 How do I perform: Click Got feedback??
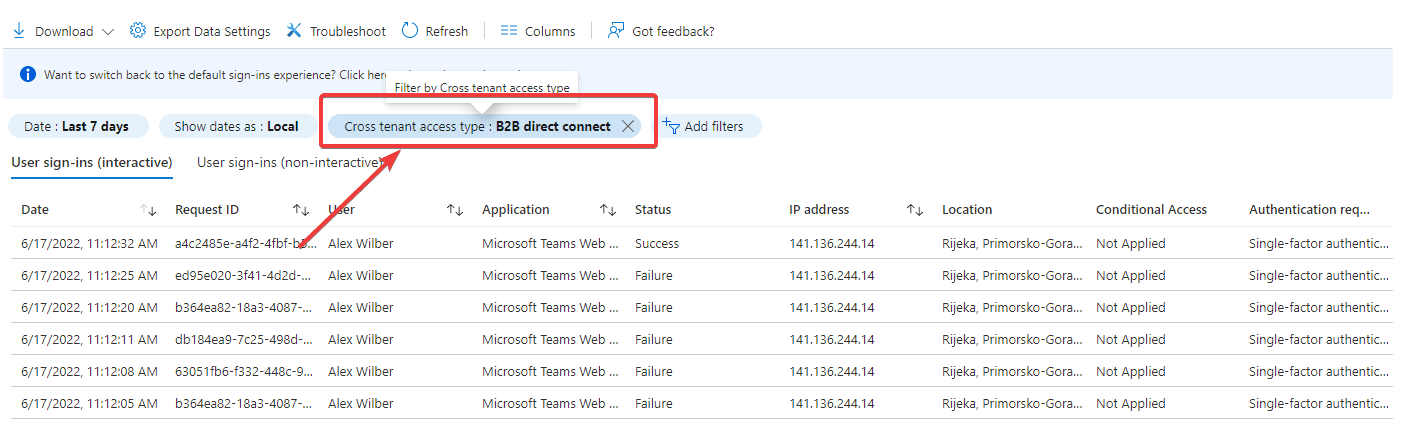pyautogui.click(x=661, y=31)
